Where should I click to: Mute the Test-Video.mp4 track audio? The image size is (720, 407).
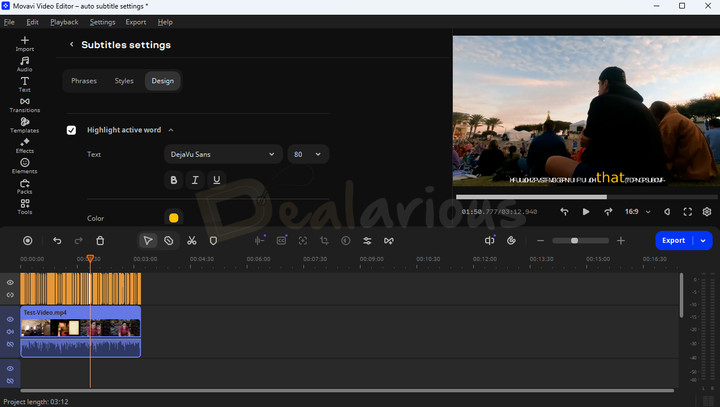coord(10,331)
